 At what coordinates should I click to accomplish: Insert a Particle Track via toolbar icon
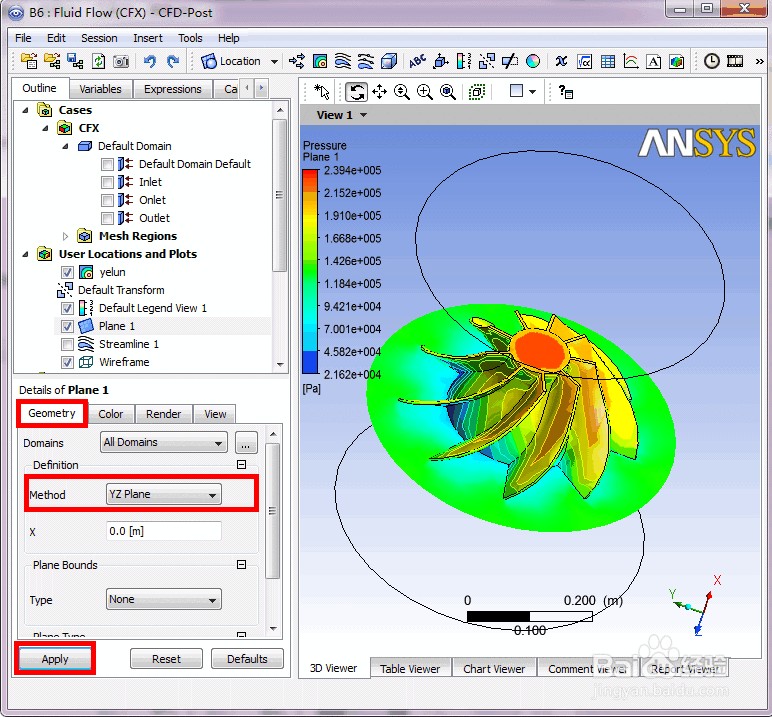[x=365, y=61]
